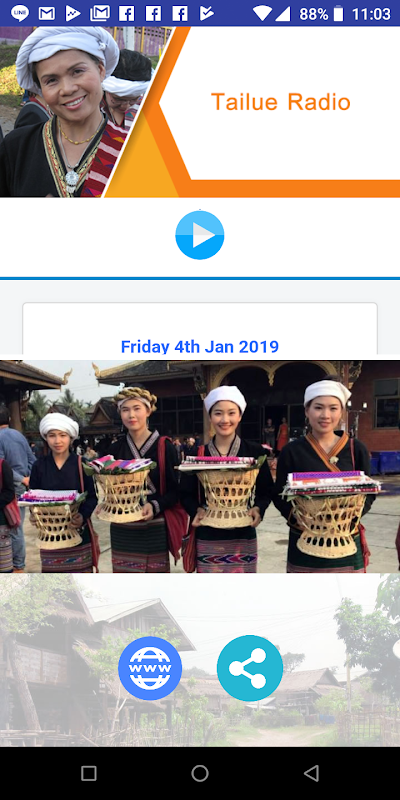The image size is (400, 800).
Task: Tap the Friday 4th Jan 2019 date heading
Action: click(199, 346)
